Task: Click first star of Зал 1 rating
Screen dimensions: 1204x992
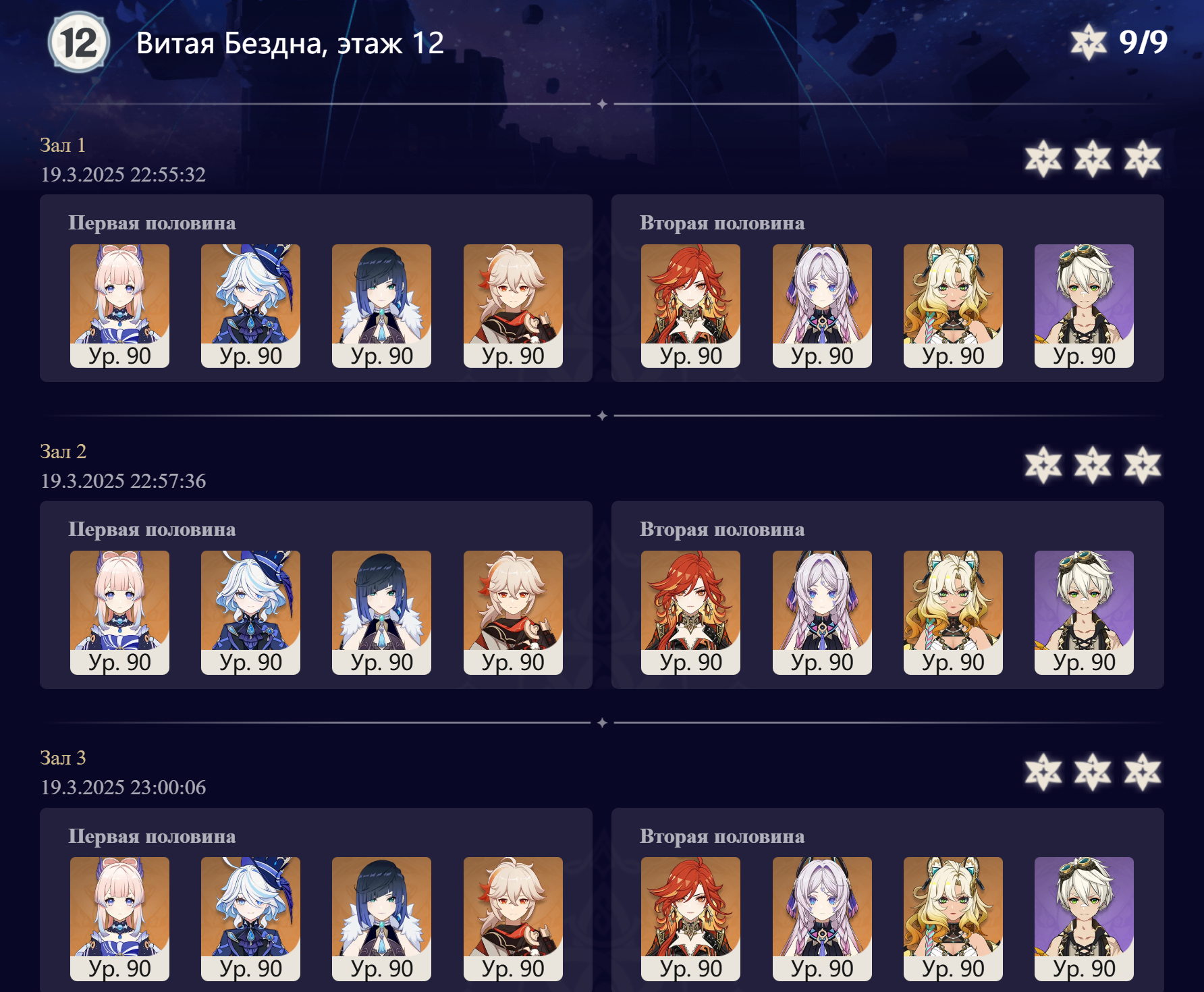Action: pos(1043,159)
